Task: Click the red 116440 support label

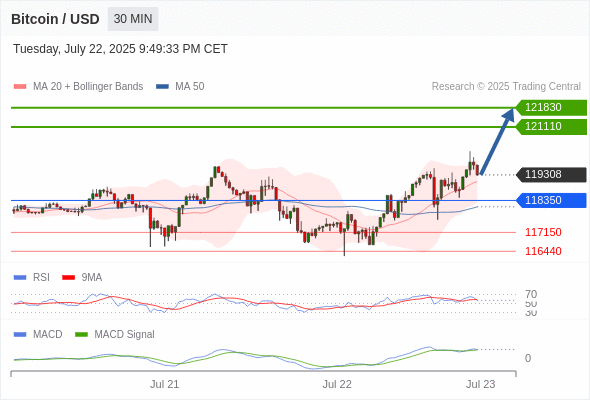Action: pos(543,251)
